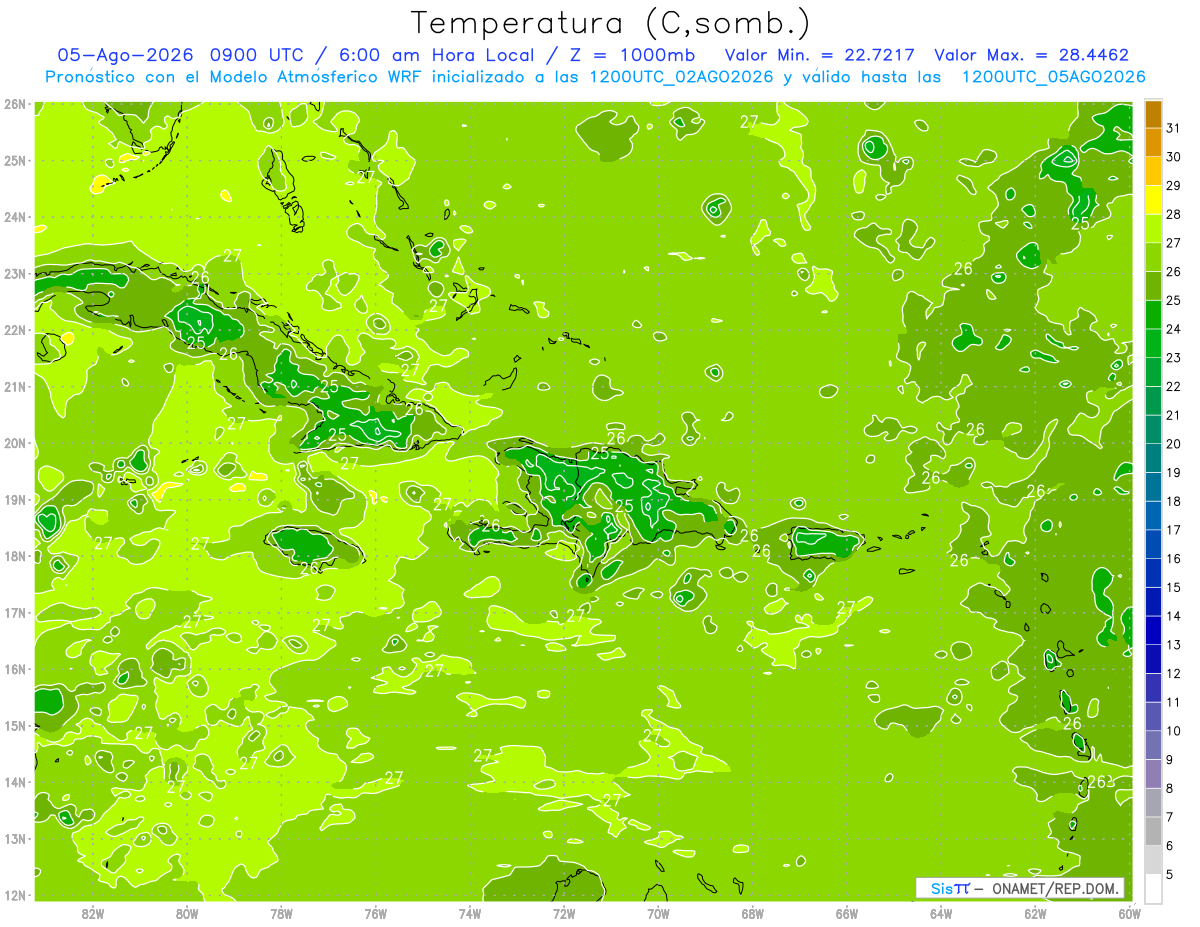This screenshot has width=1200, height=927.
Task: Pick the teal 19–20 band in legend
Action: click(x=1153, y=458)
